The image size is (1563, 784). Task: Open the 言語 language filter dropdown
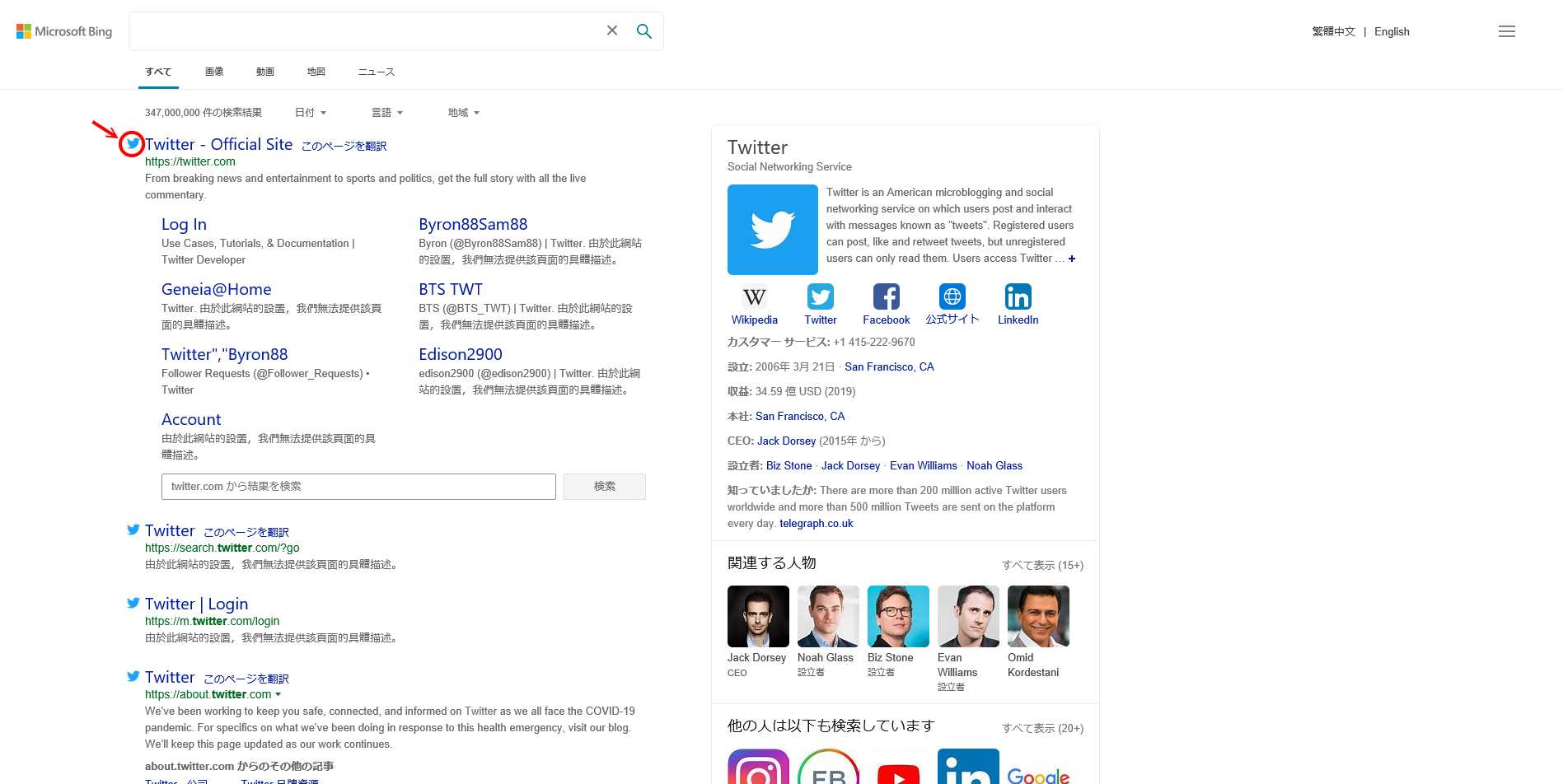[387, 113]
